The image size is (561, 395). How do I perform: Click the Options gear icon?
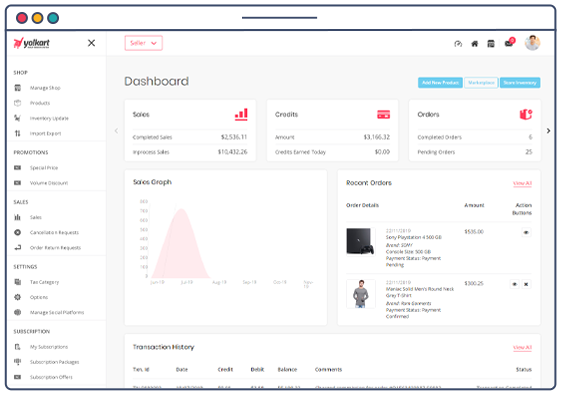(18, 297)
